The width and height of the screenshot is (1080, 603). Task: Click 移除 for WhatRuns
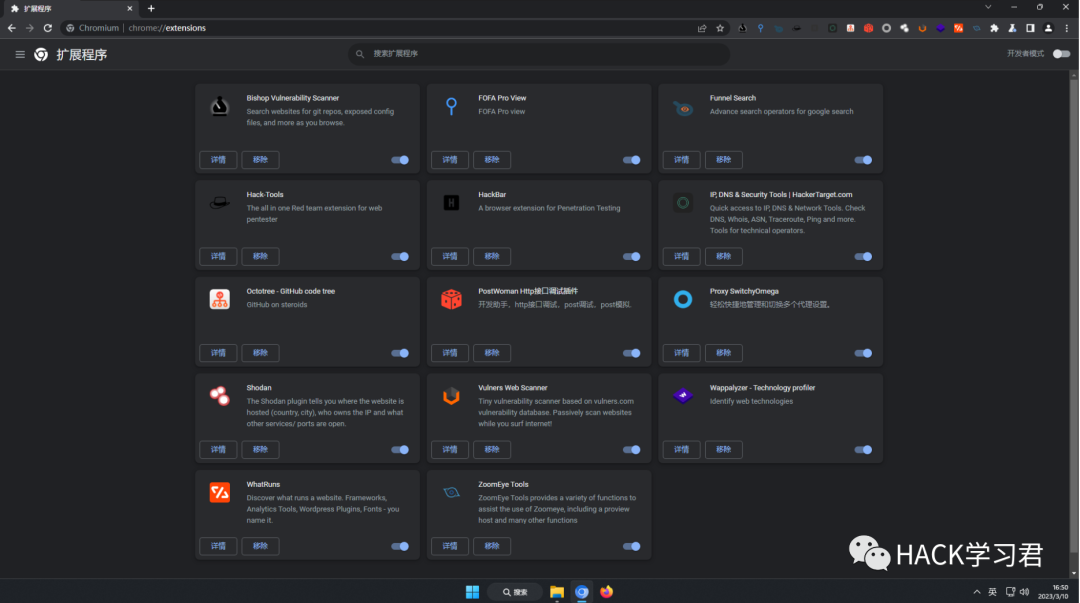[x=260, y=546]
